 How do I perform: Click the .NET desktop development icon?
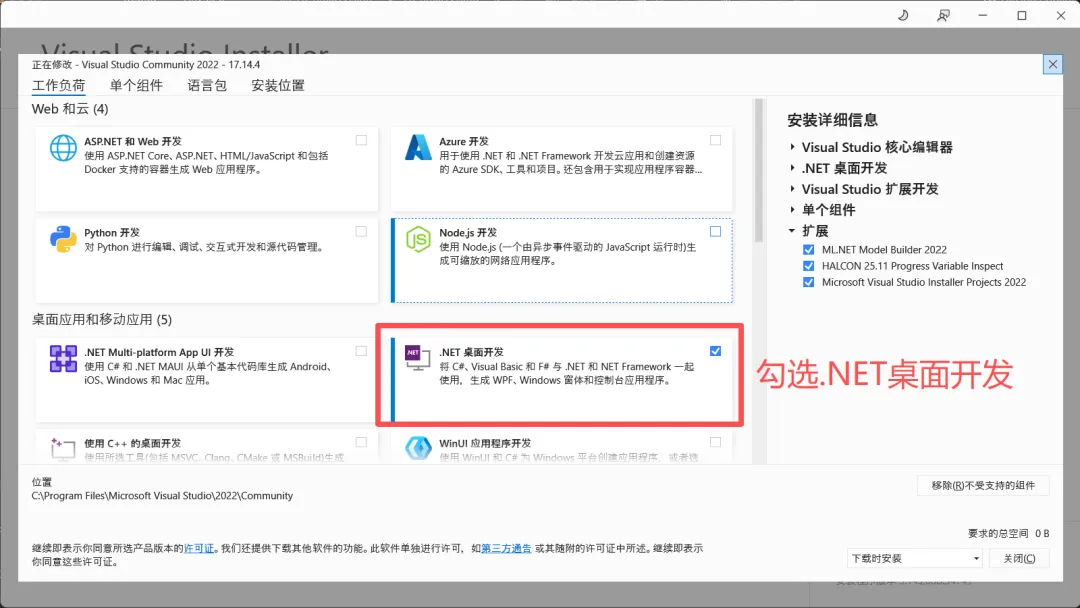click(x=417, y=357)
